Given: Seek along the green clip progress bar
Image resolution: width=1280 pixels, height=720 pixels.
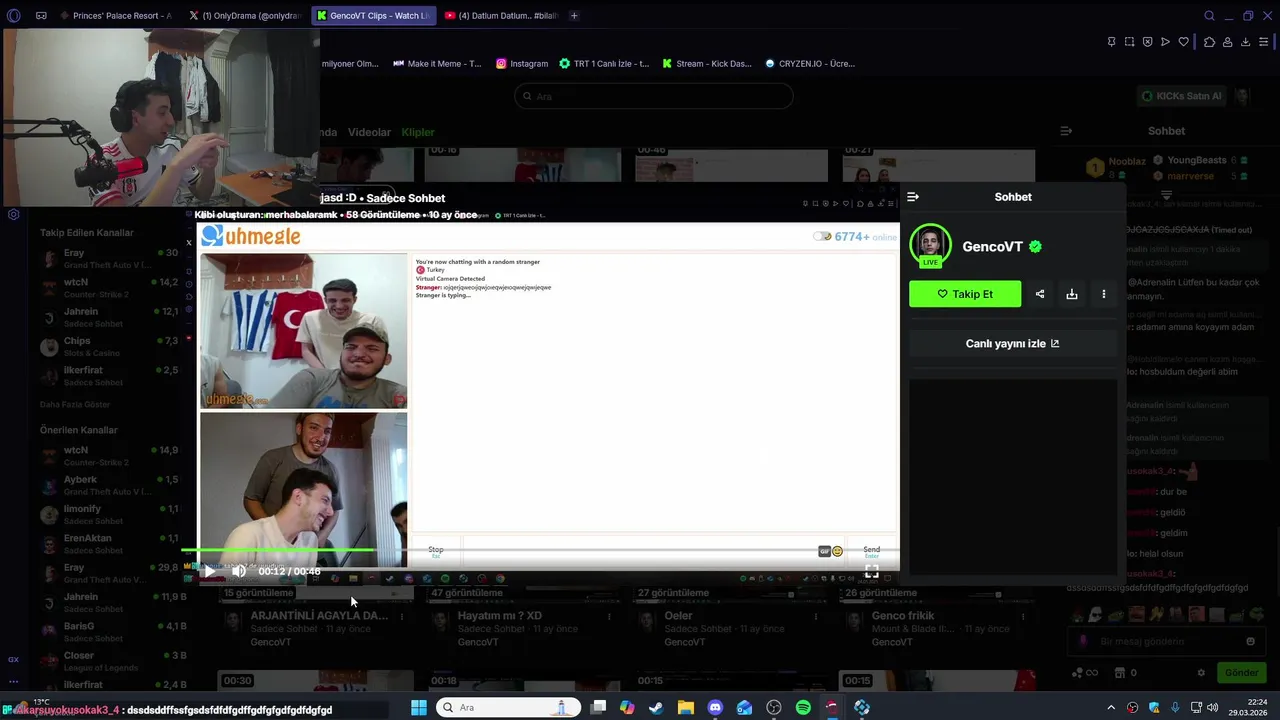Looking at the screenshot, I should [540, 550].
